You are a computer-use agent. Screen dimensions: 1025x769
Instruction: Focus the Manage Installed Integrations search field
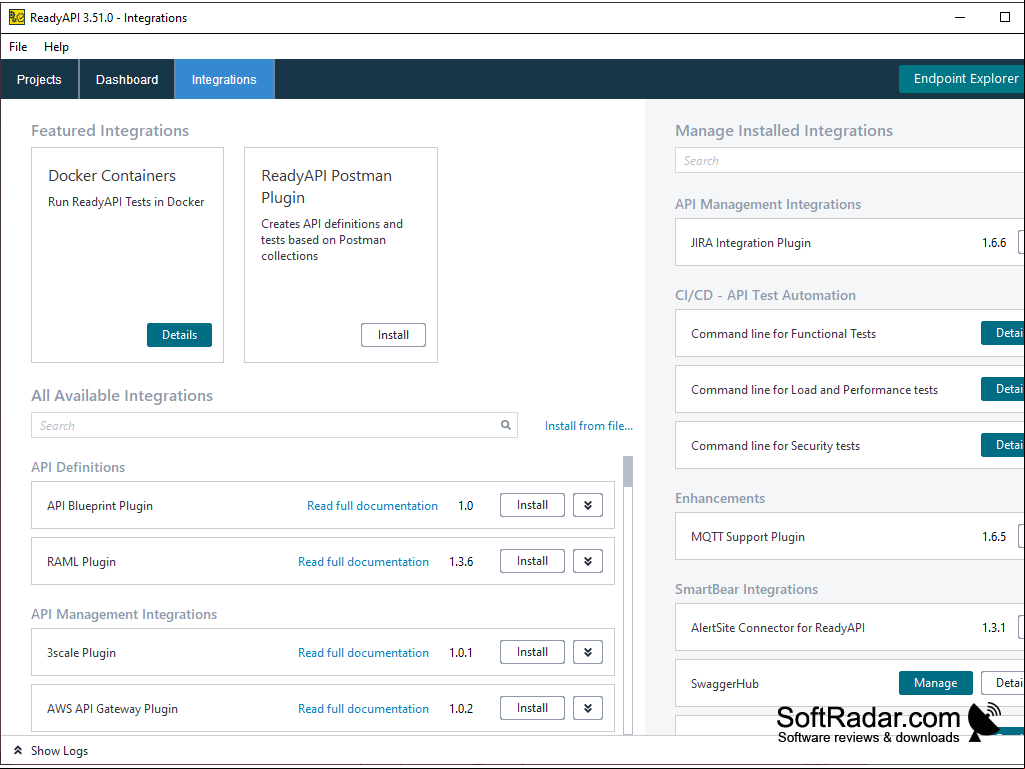click(x=850, y=160)
